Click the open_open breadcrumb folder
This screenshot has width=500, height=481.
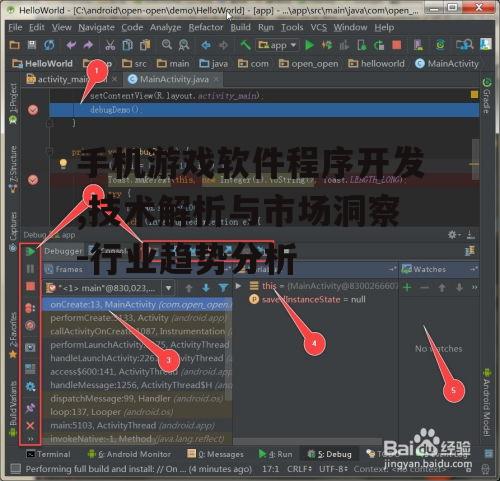(309, 63)
